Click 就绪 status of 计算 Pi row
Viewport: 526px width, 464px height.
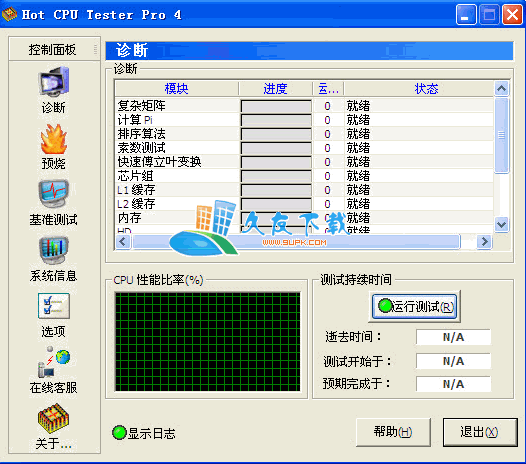[x=358, y=120]
